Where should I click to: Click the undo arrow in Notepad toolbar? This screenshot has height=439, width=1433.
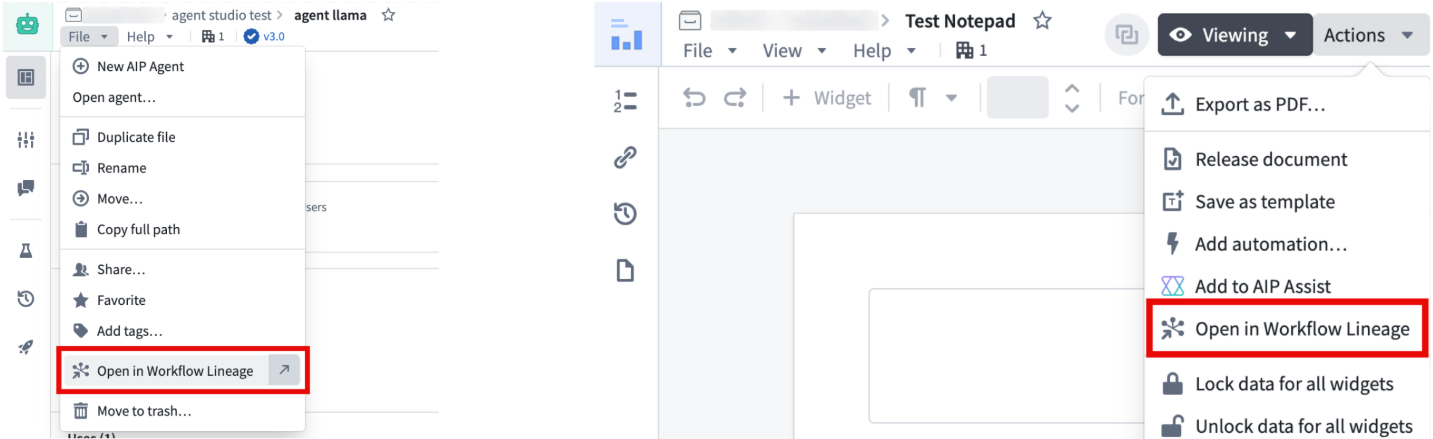coord(694,97)
